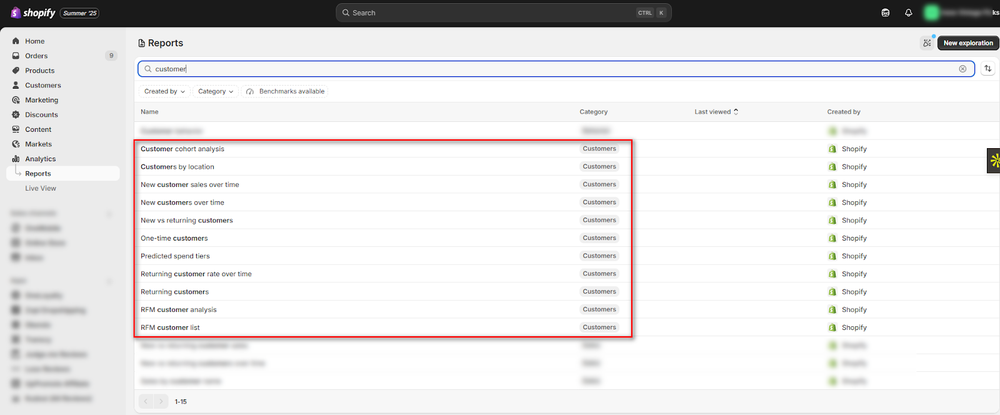Click the Category column header
The height and width of the screenshot is (415, 1000).
(594, 112)
